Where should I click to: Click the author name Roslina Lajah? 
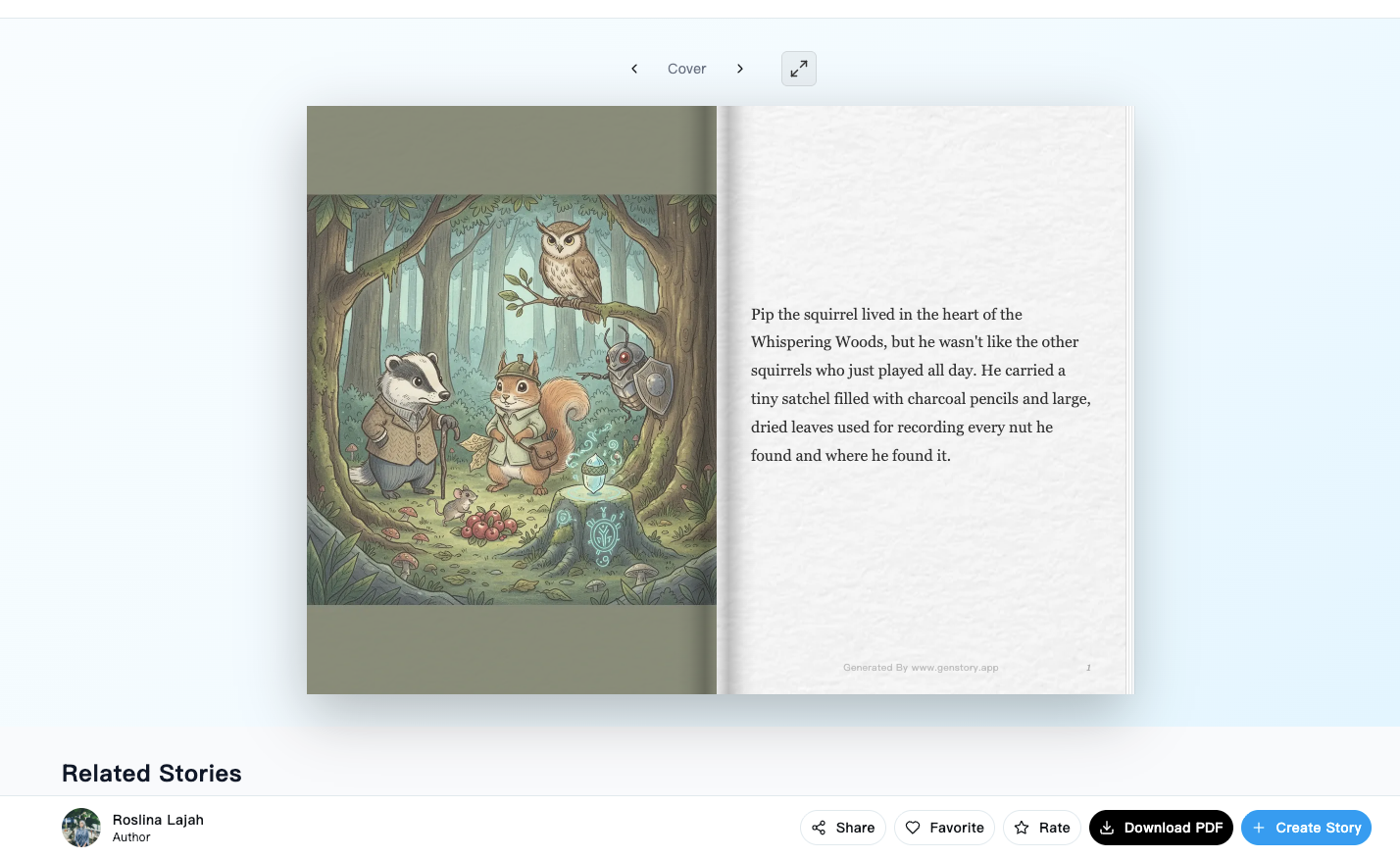(x=158, y=820)
